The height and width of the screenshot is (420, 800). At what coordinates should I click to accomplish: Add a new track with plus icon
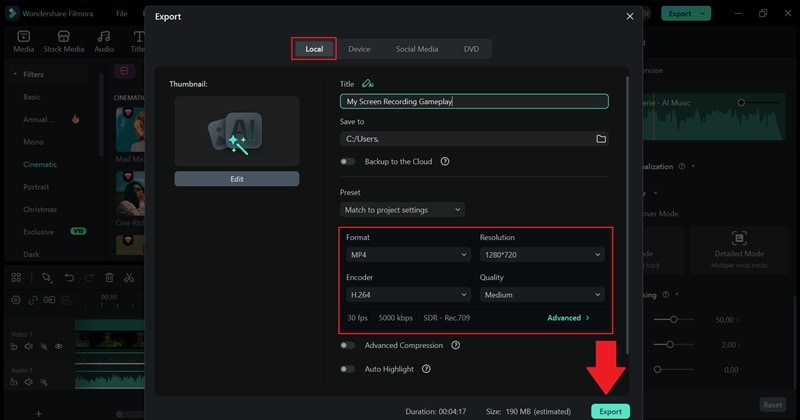click(x=38, y=413)
